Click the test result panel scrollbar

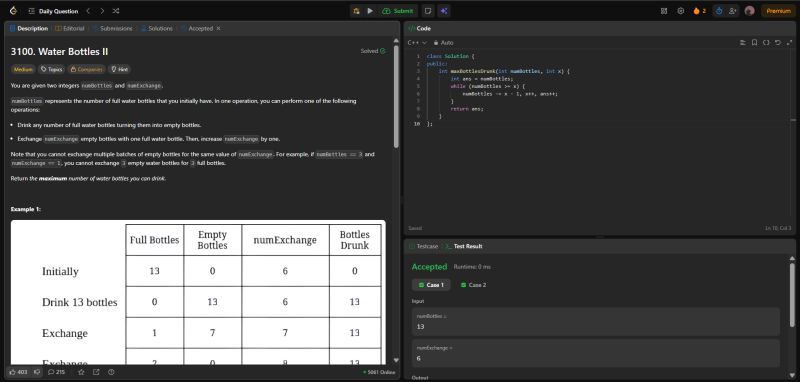click(x=792, y=295)
